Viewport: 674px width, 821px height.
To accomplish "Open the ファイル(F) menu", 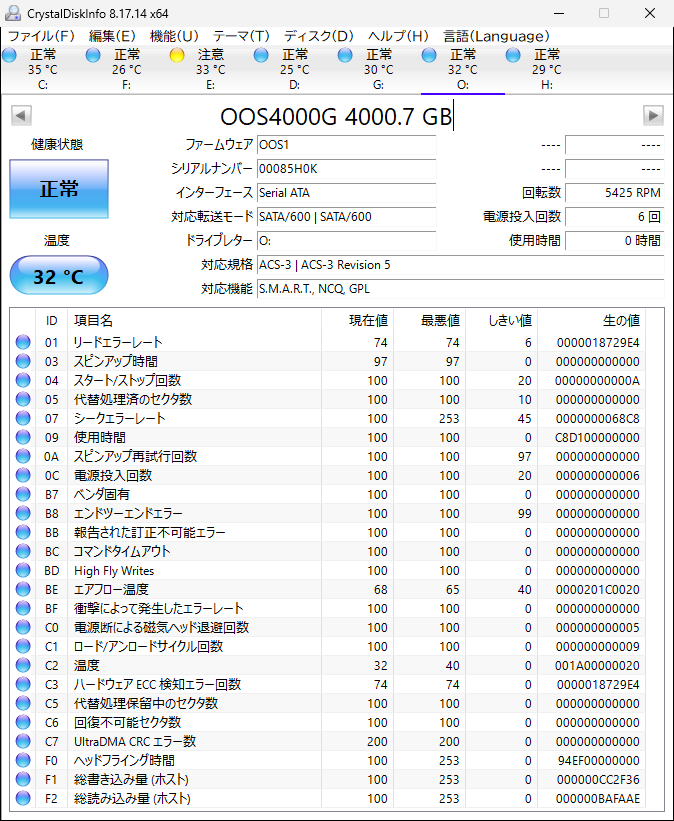I will tap(41, 36).
